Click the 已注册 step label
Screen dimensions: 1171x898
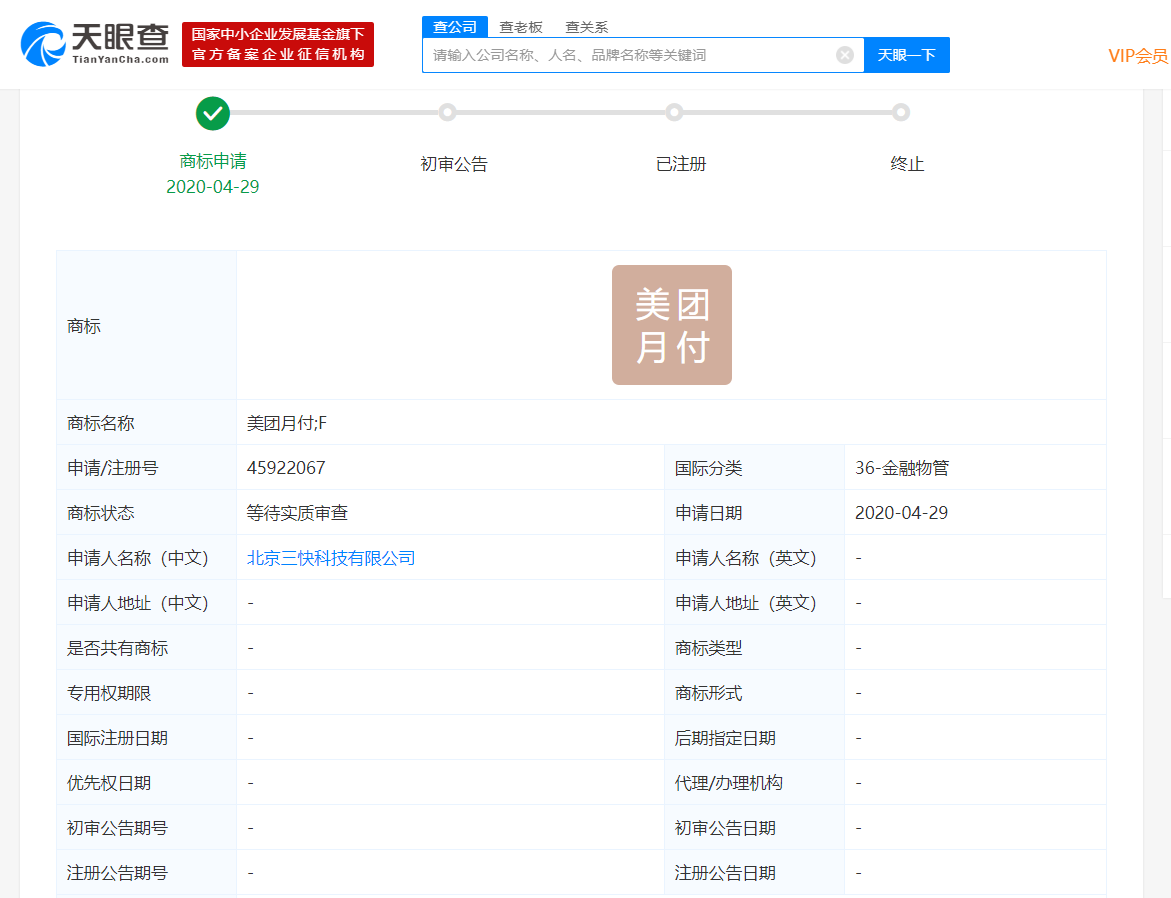(681, 164)
